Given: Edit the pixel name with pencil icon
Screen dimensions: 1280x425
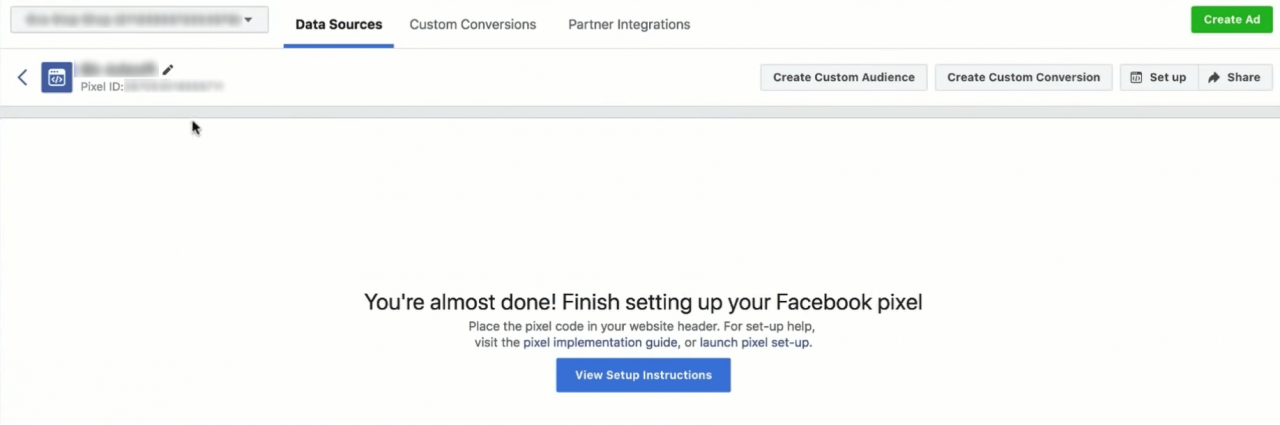Looking at the screenshot, I should tap(168, 69).
